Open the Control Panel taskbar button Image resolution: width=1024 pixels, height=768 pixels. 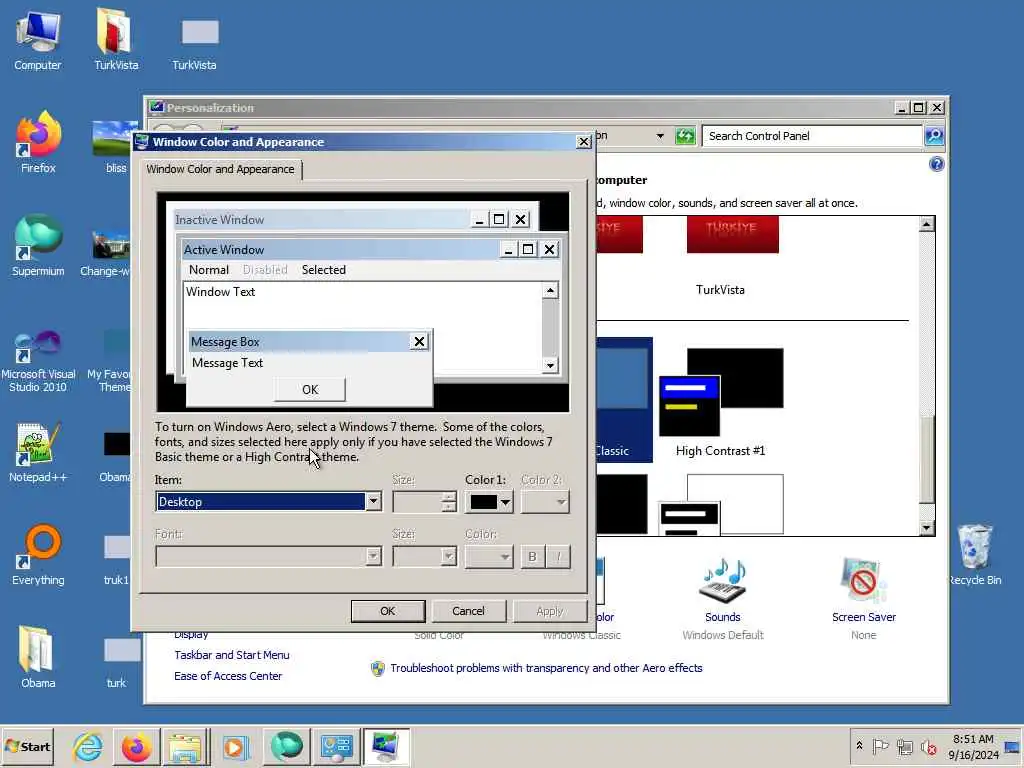click(x=336, y=746)
